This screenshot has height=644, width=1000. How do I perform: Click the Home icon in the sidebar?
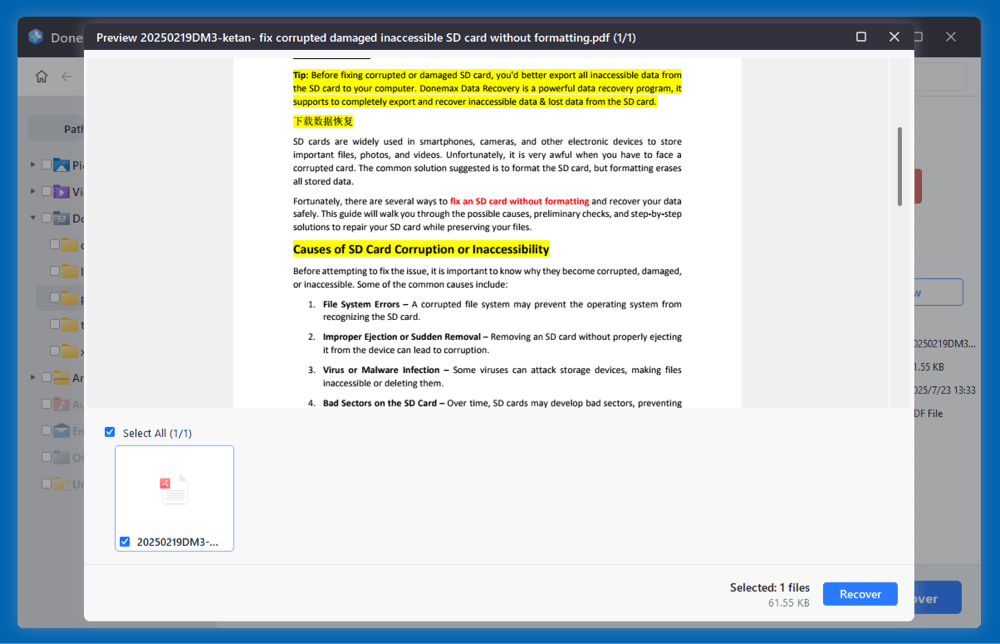pos(40,75)
